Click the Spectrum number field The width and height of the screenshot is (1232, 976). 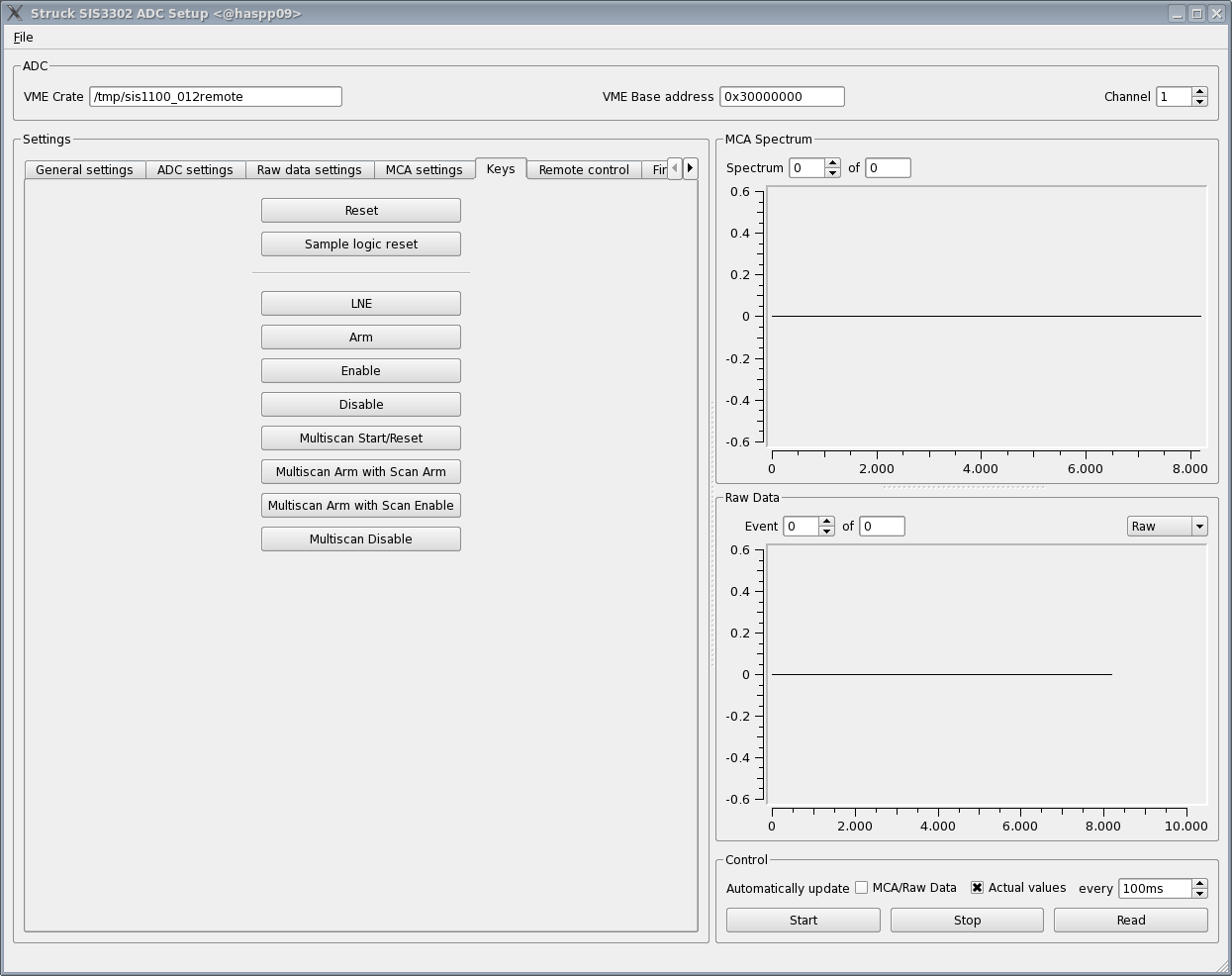[806, 167]
